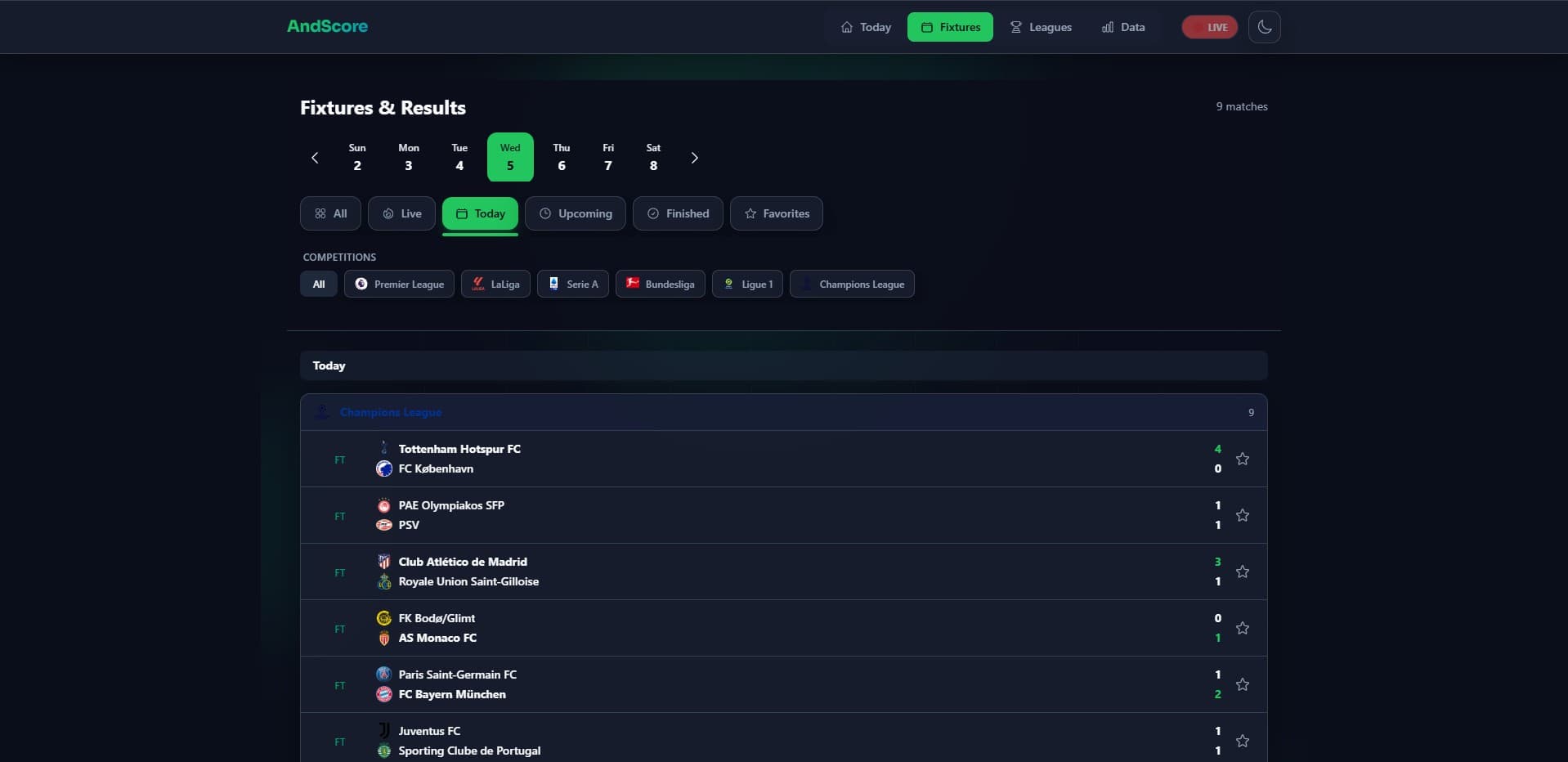The image size is (1568, 762).
Task: Select Mon 3 in the date strip
Action: tap(409, 157)
